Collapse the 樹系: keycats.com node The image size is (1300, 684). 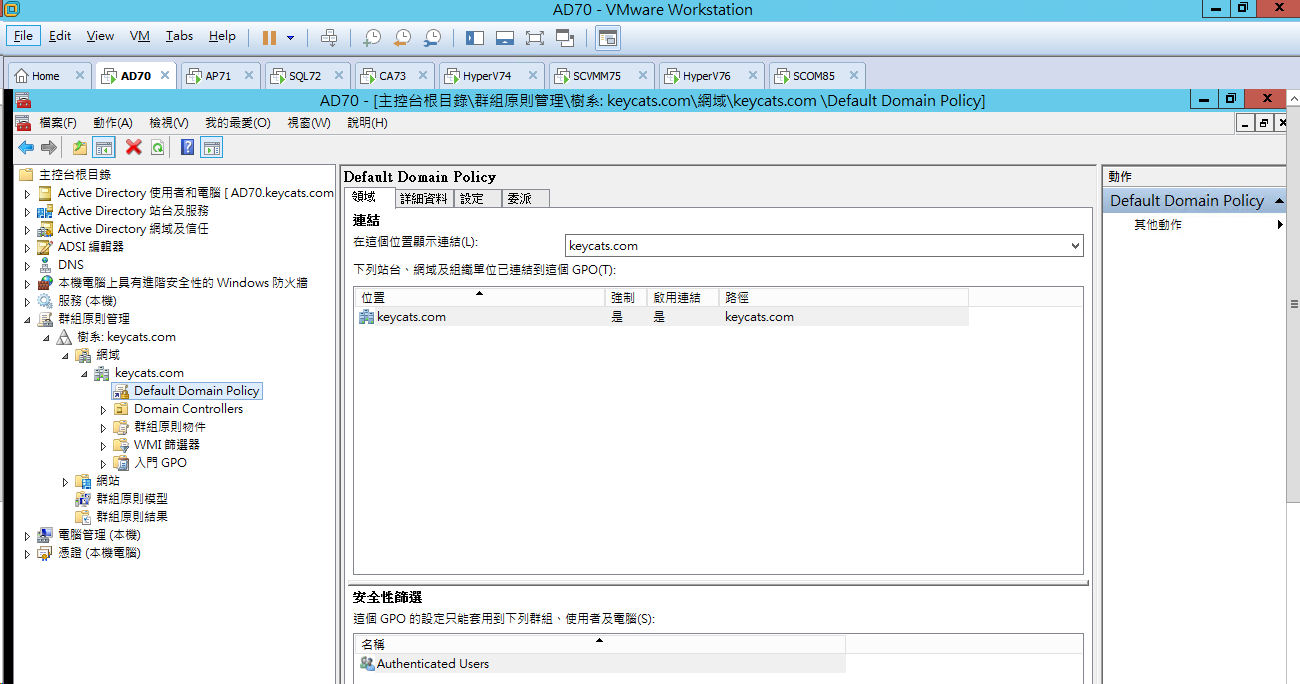(46, 337)
